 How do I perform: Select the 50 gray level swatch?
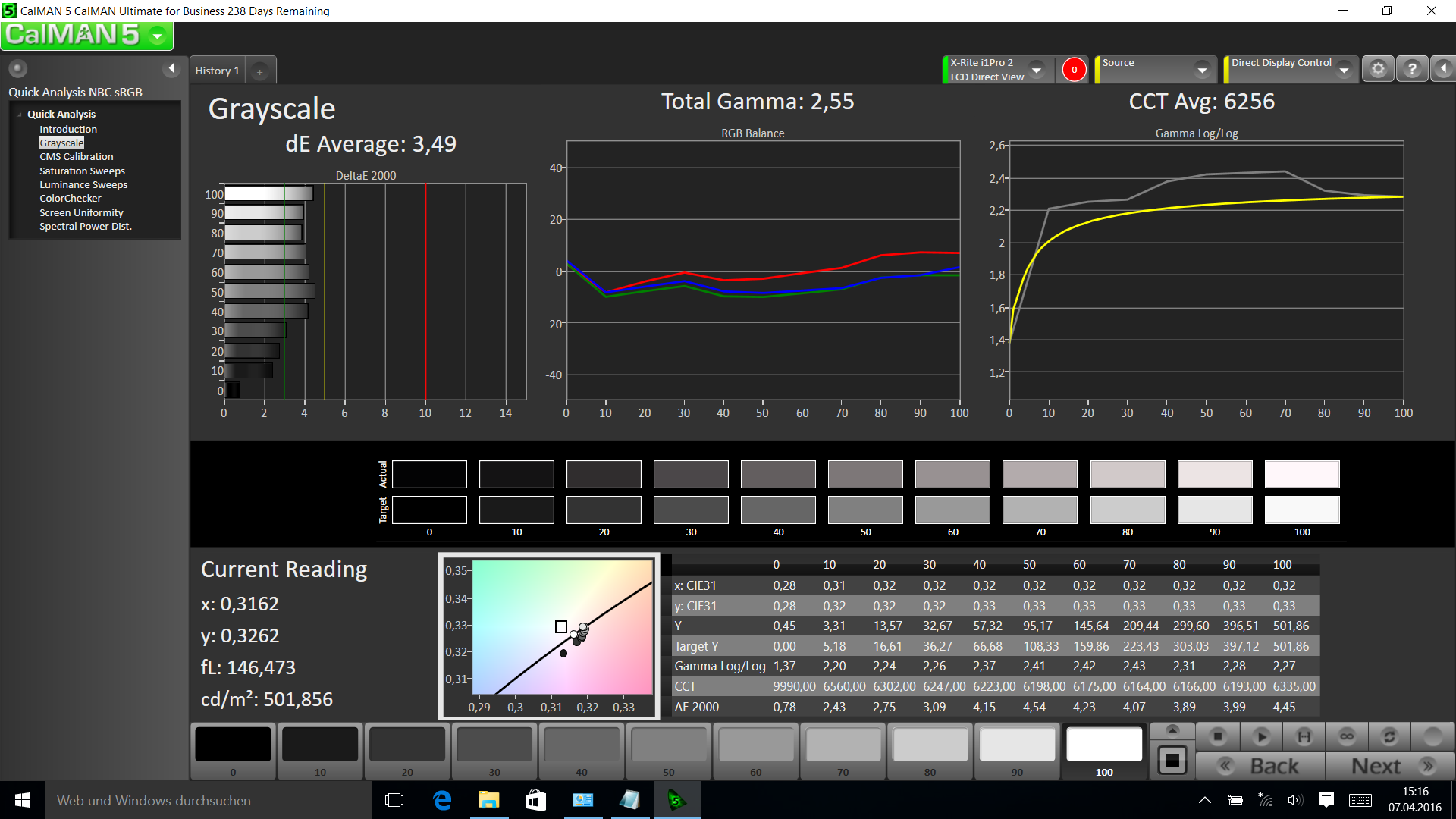click(668, 749)
